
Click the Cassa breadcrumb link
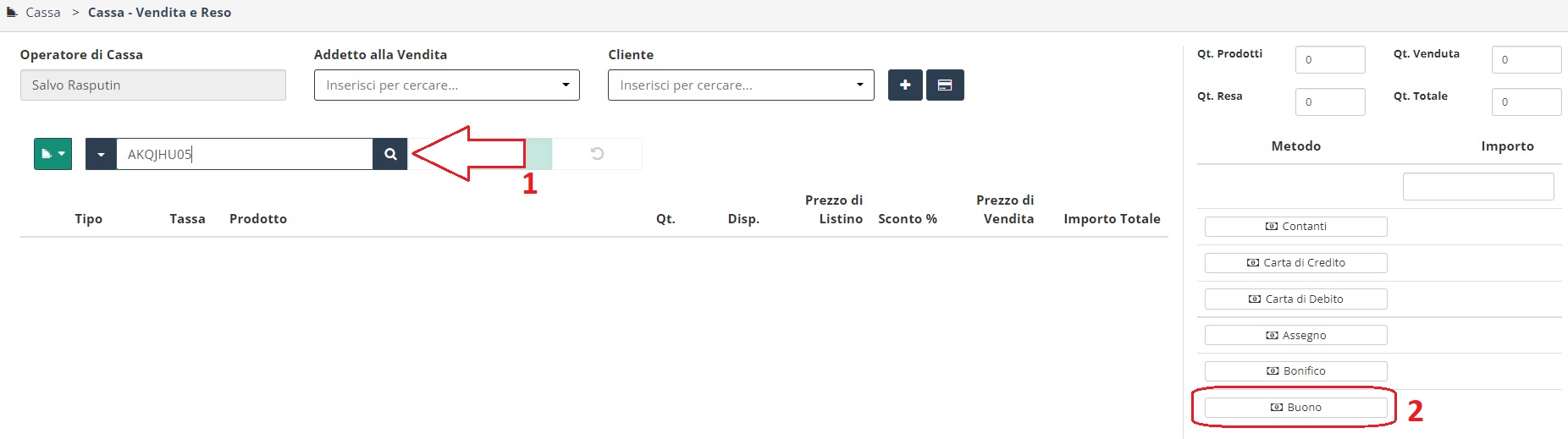(43, 13)
